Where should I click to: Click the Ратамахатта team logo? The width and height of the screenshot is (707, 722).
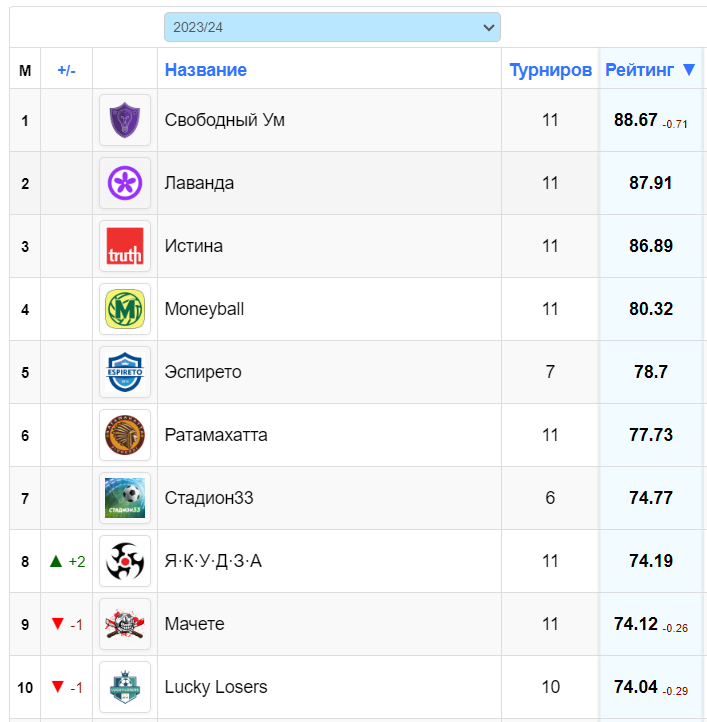pos(125,435)
